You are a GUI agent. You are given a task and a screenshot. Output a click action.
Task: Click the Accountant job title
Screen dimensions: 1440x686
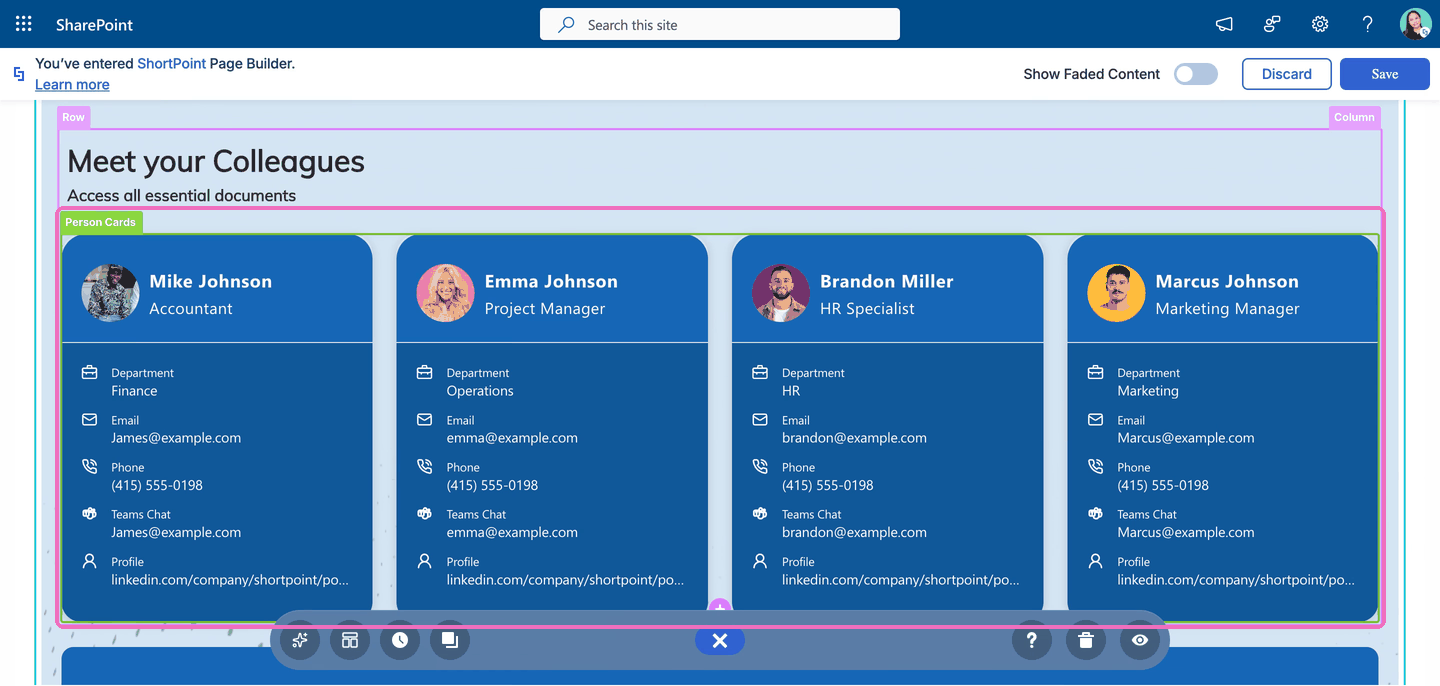click(191, 308)
